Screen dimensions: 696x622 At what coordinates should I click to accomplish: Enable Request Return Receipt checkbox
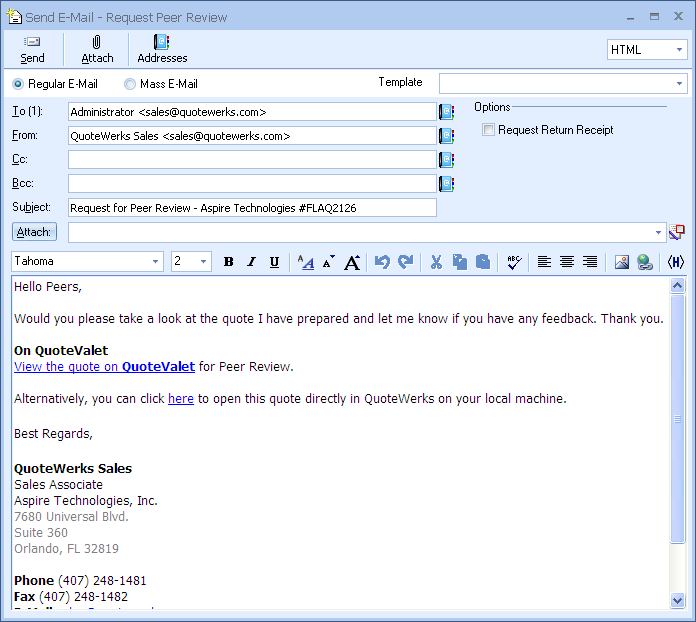[488, 130]
